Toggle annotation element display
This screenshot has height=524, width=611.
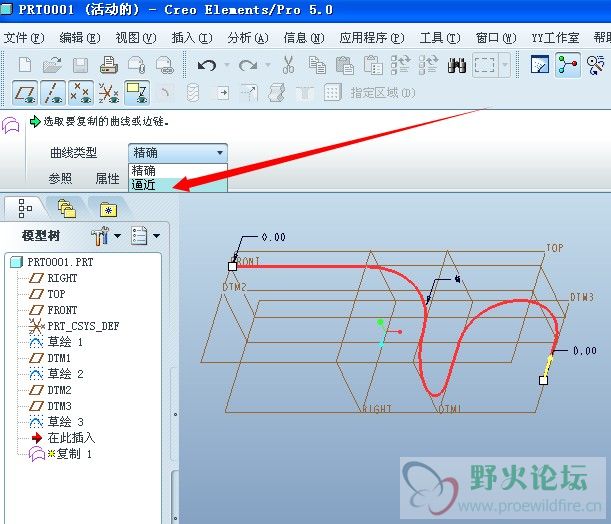click(x=137, y=93)
